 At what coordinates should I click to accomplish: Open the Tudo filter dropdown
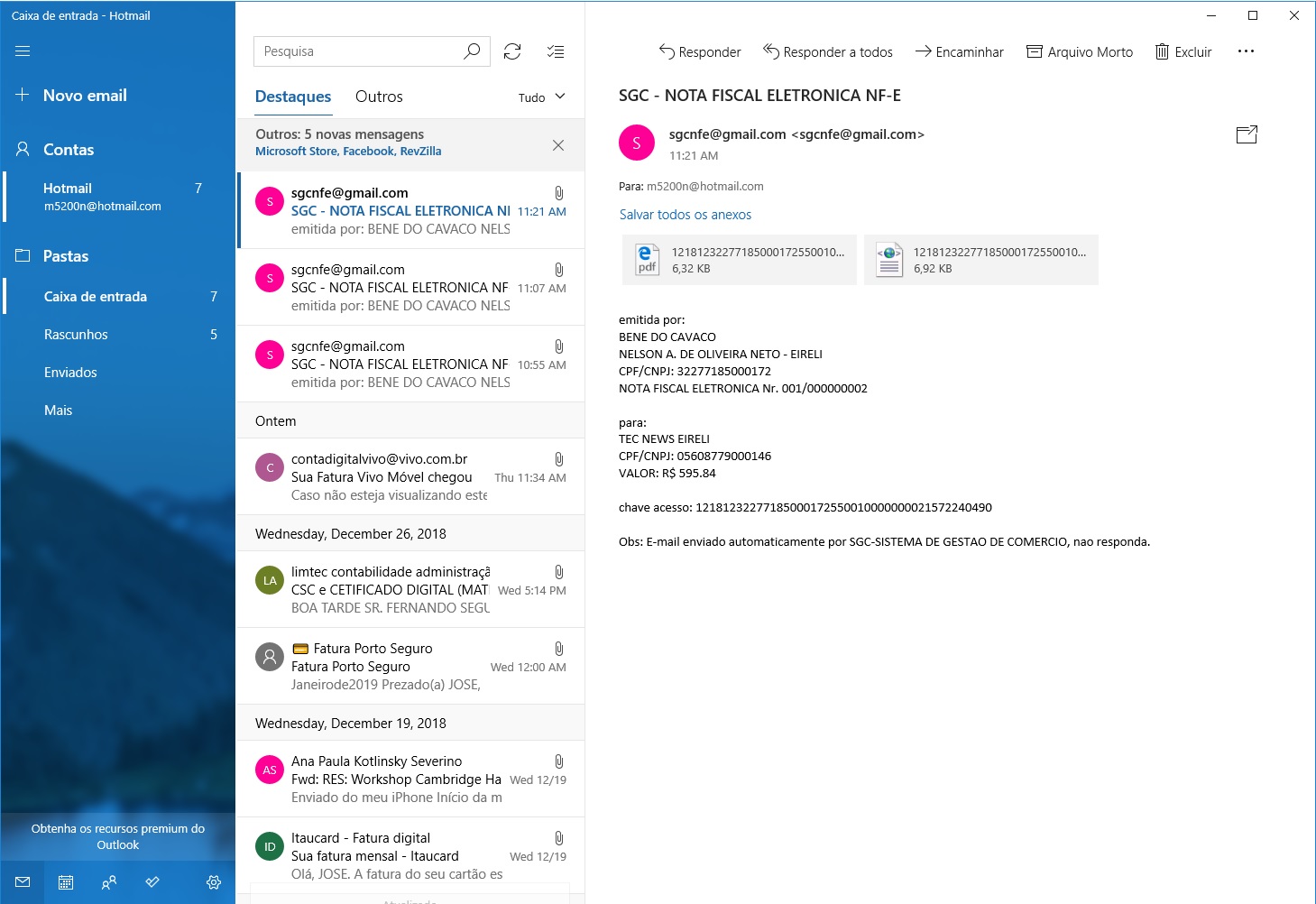(542, 97)
